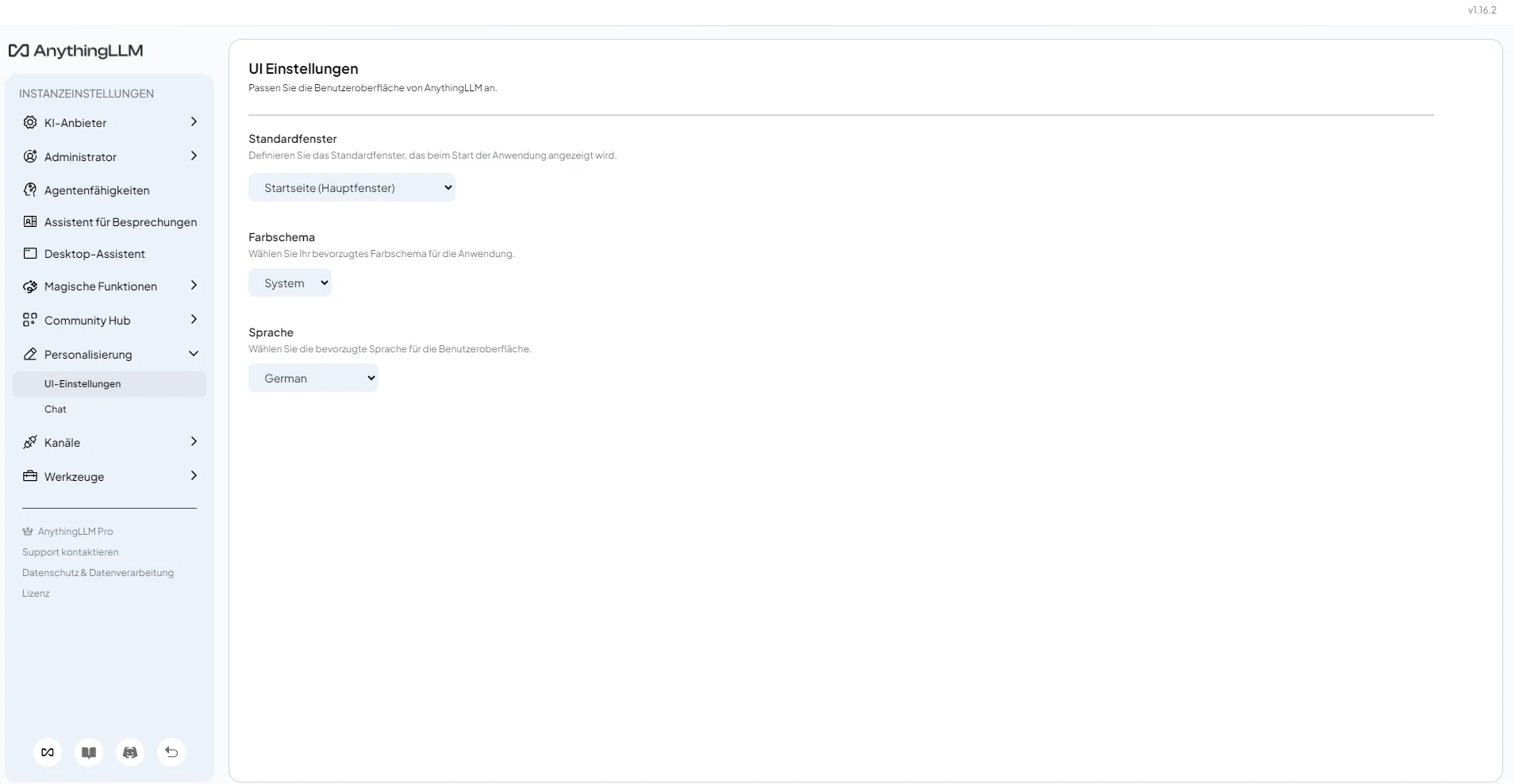1515x784 pixels.
Task: Click the Kanäle plug icon
Action: (30, 442)
